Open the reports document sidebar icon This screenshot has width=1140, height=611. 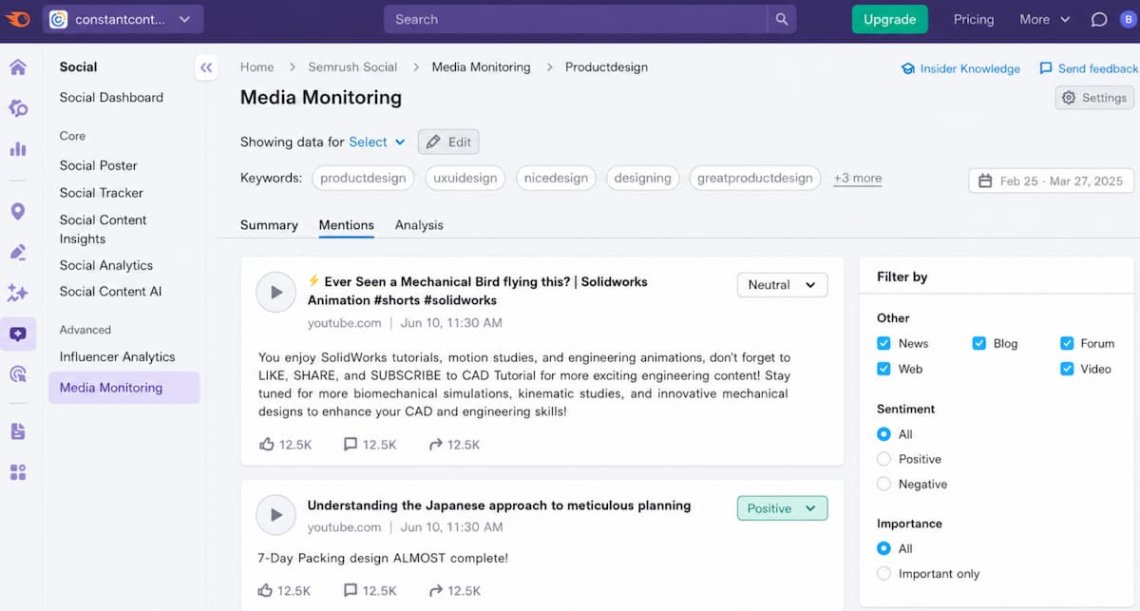pos(18,431)
